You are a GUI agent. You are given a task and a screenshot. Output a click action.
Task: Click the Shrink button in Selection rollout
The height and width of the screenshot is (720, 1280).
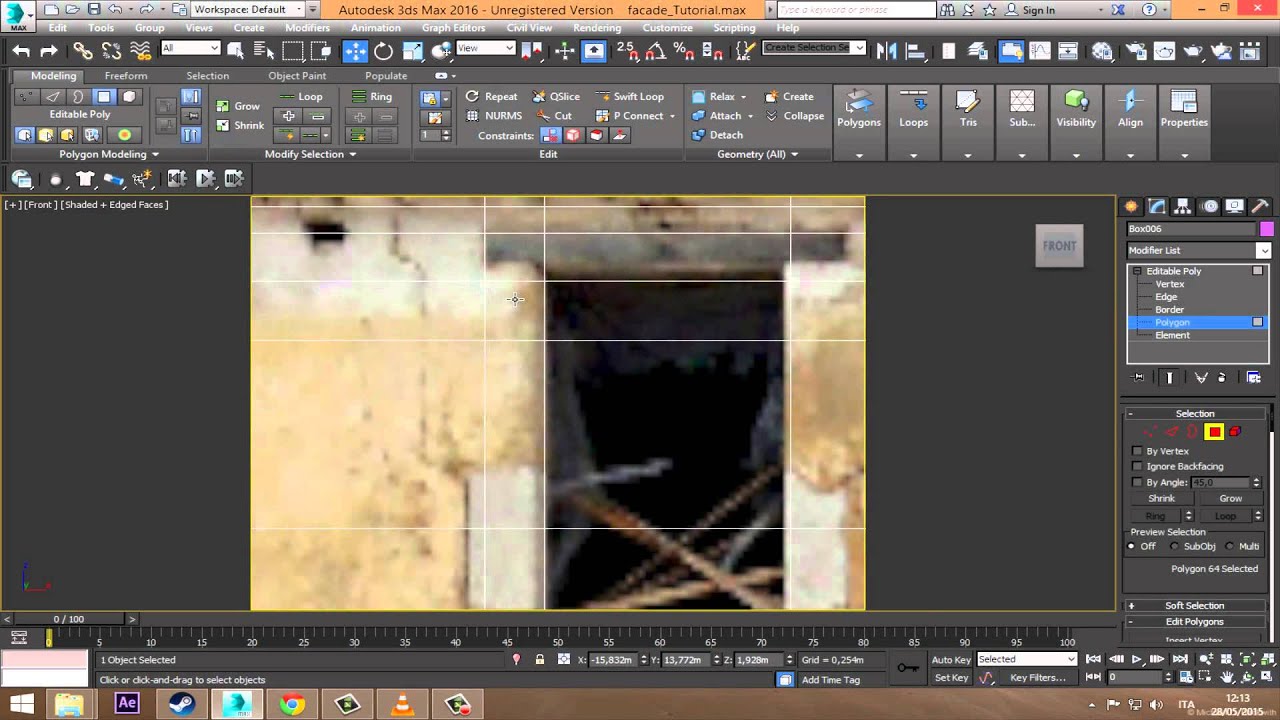click(x=1161, y=498)
